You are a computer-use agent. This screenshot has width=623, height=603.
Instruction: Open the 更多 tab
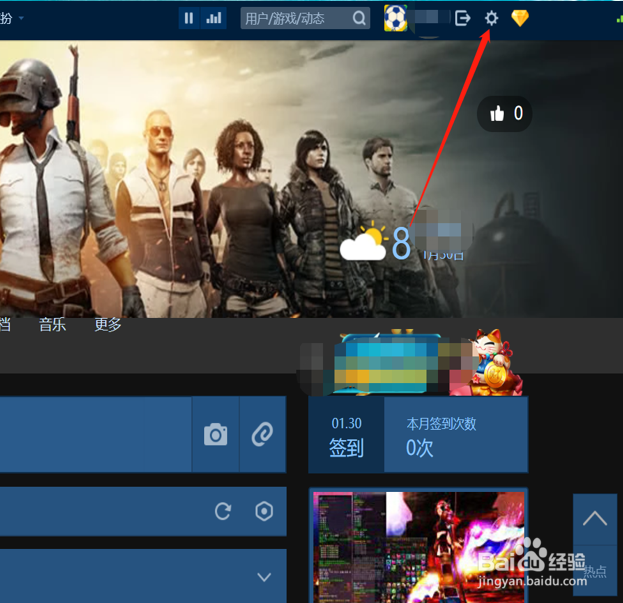108,325
